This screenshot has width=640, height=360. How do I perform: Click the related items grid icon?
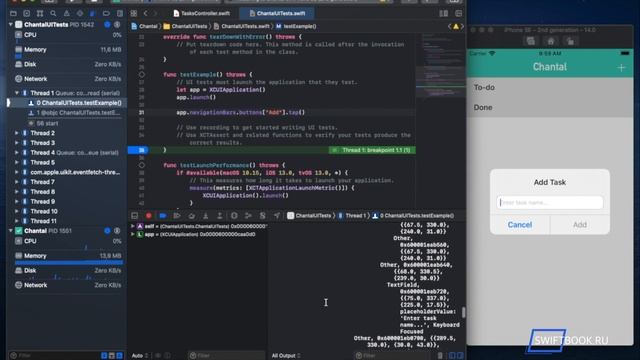tap(133, 13)
